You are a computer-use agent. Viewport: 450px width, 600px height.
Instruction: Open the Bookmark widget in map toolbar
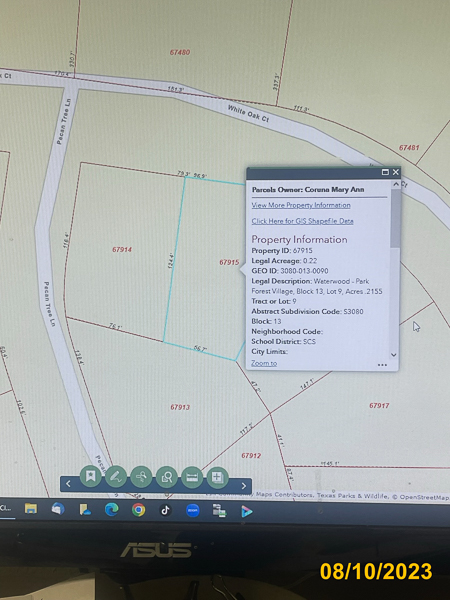(x=91, y=476)
